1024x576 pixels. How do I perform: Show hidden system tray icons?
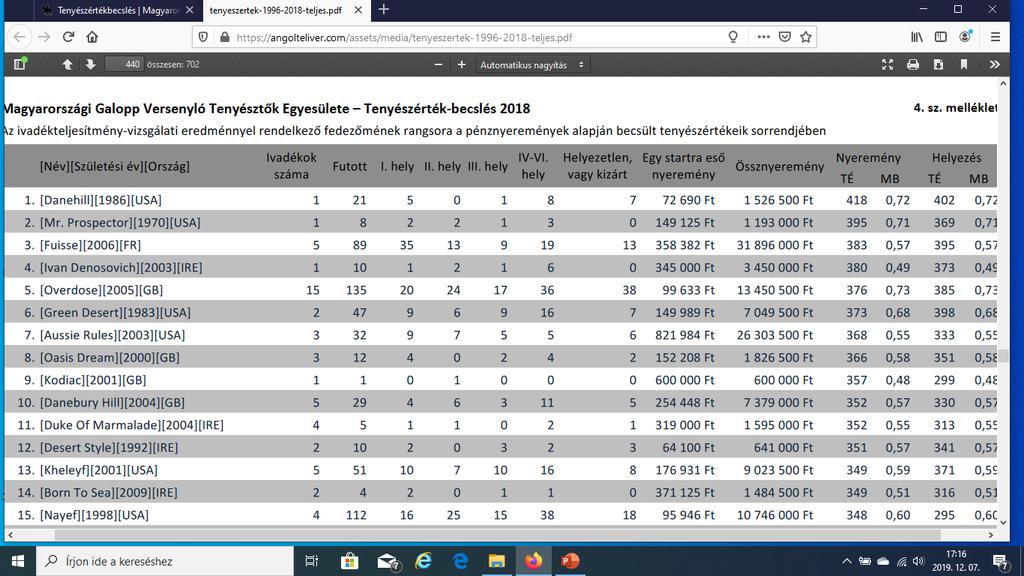point(846,561)
